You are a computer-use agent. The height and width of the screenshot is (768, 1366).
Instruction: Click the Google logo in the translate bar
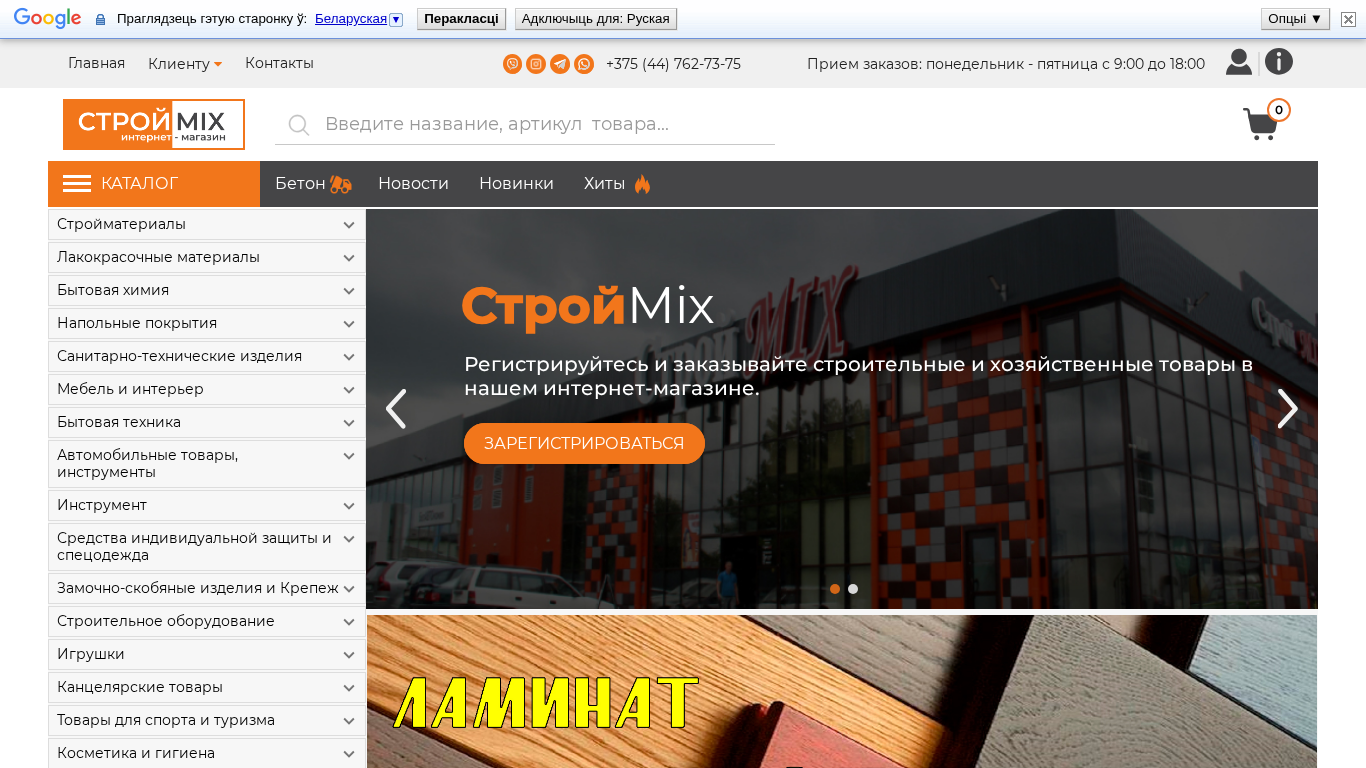[x=47, y=19]
